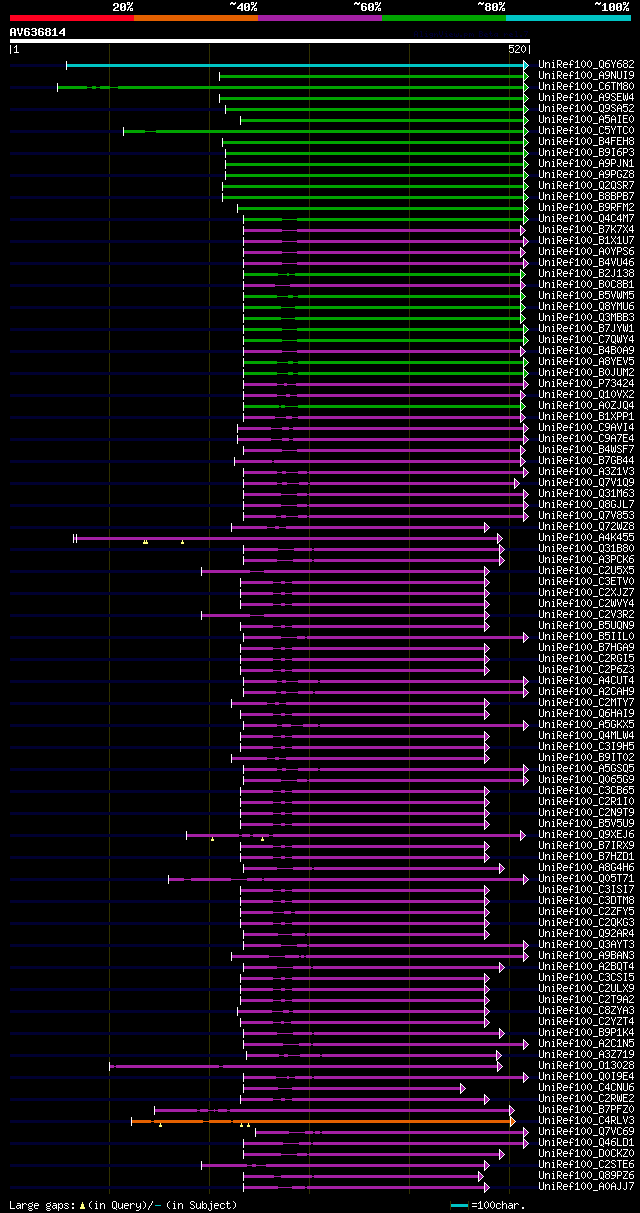Open hit UniRef100_Q9SA52
The image size is (640, 1213).
(586, 109)
